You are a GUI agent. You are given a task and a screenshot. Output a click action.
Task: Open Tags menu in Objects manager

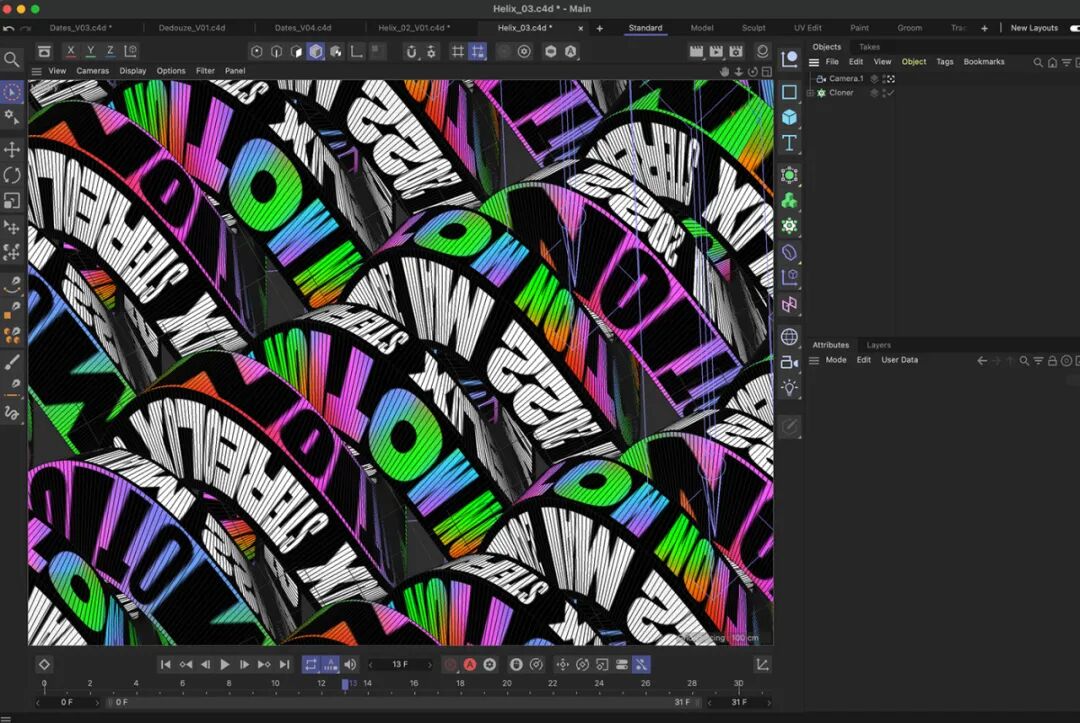click(x=944, y=62)
